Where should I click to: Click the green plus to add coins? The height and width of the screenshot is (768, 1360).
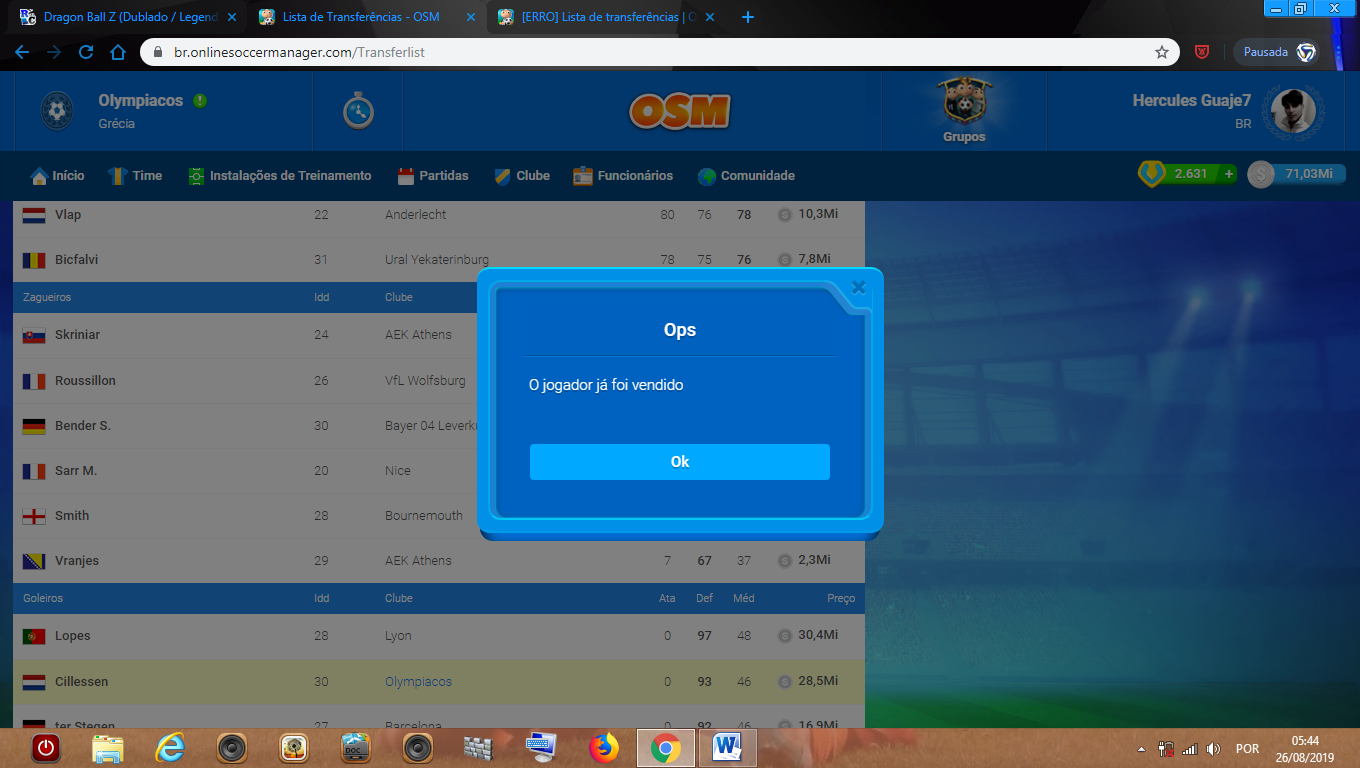1229,174
